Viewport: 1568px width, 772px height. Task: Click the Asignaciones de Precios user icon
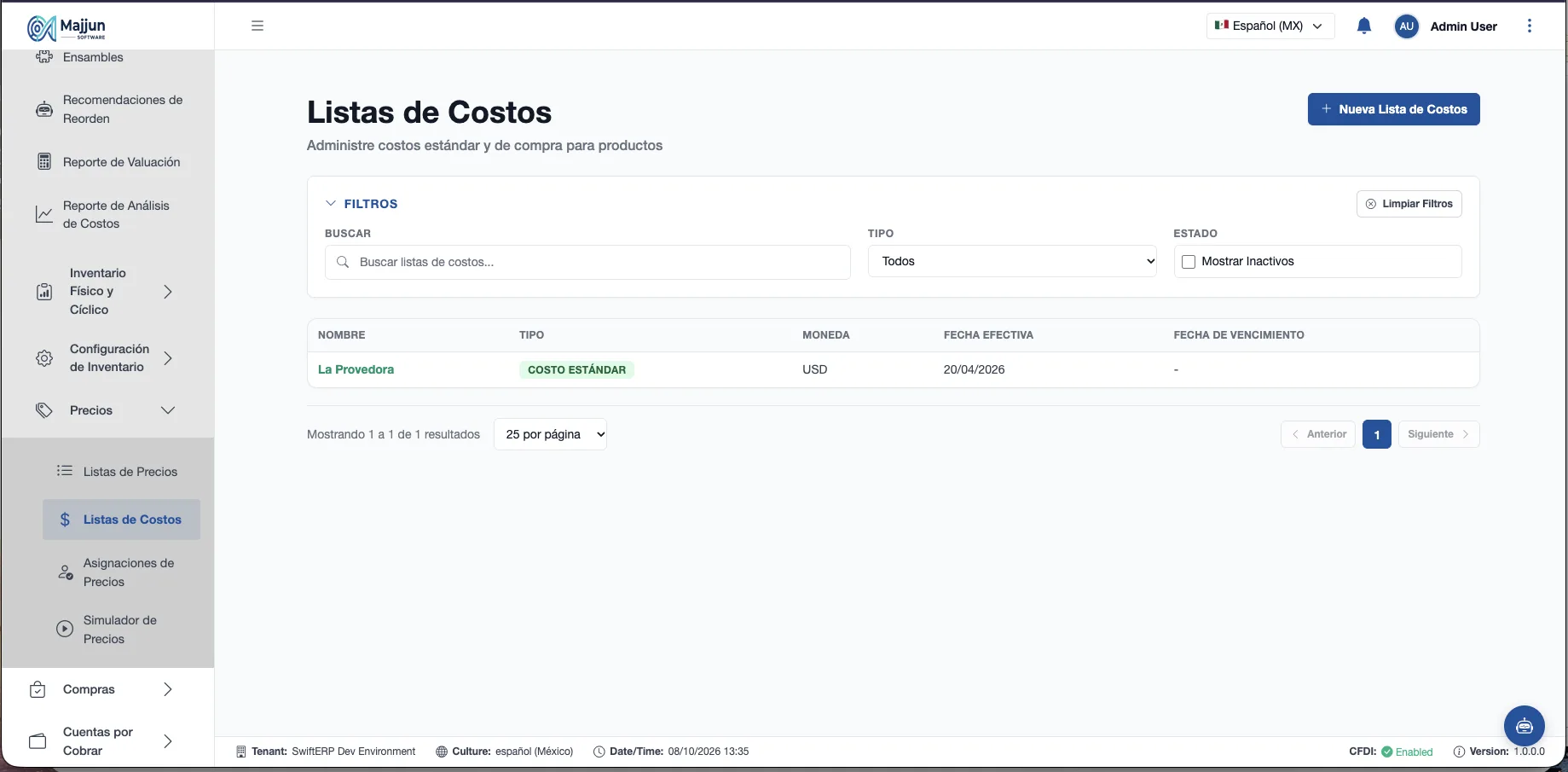(x=65, y=572)
